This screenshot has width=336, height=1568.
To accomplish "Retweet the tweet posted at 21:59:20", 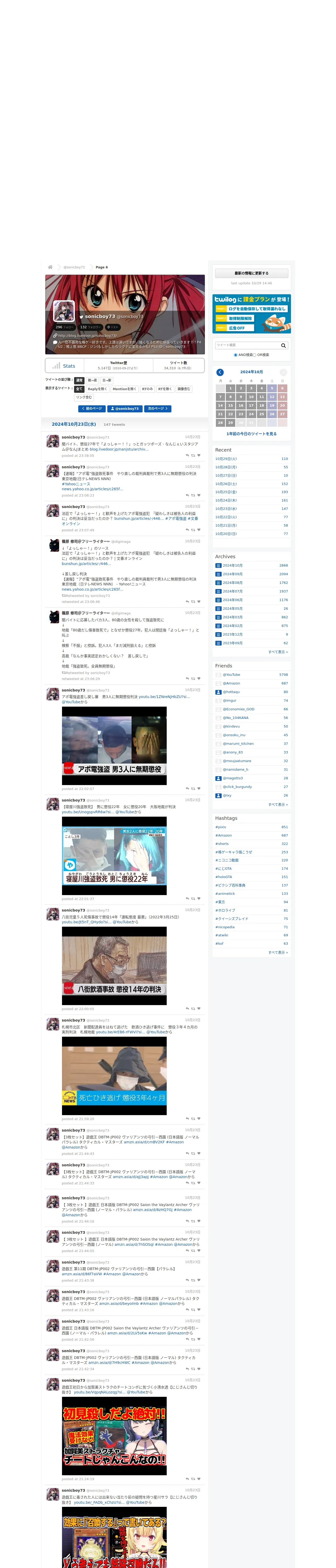I will [x=193, y=1119].
